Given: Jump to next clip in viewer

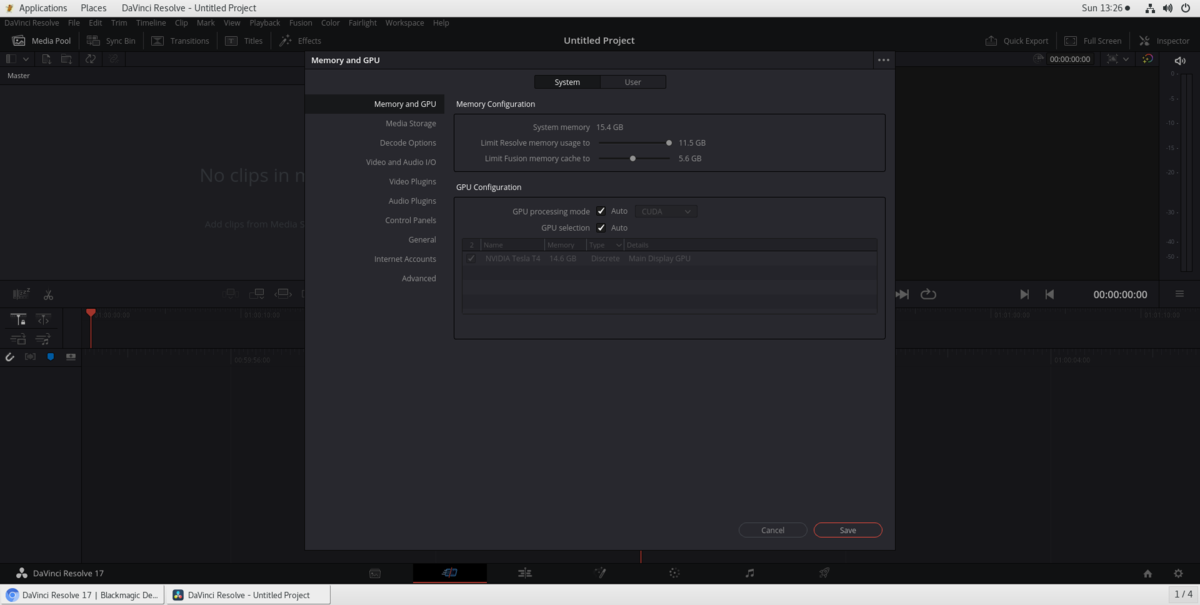Looking at the screenshot, I should [1024, 294].
